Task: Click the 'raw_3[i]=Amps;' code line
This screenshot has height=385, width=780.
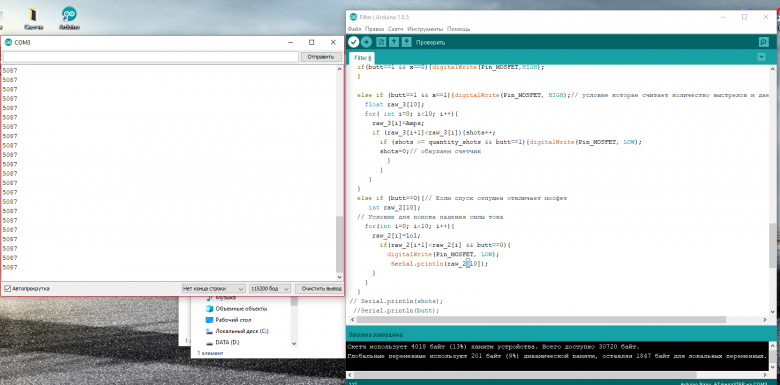Action: click(398, 123)
